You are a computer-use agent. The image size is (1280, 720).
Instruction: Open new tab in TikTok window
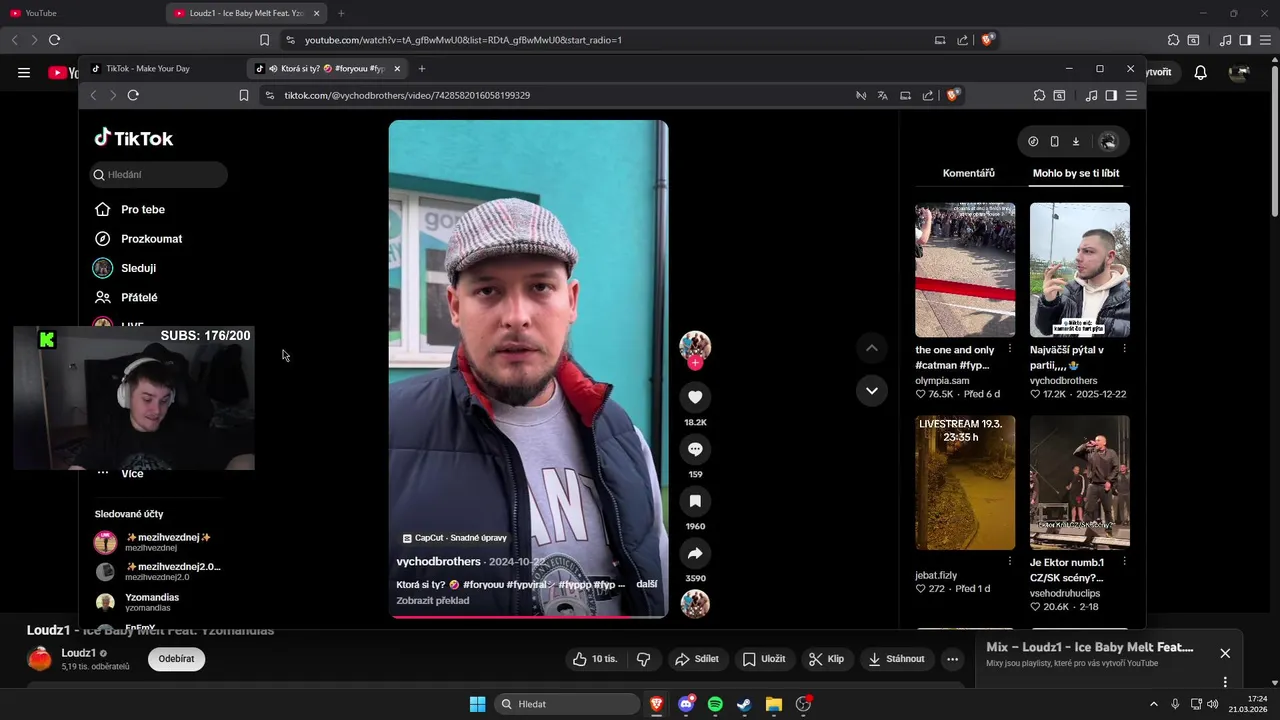(422, 69)
